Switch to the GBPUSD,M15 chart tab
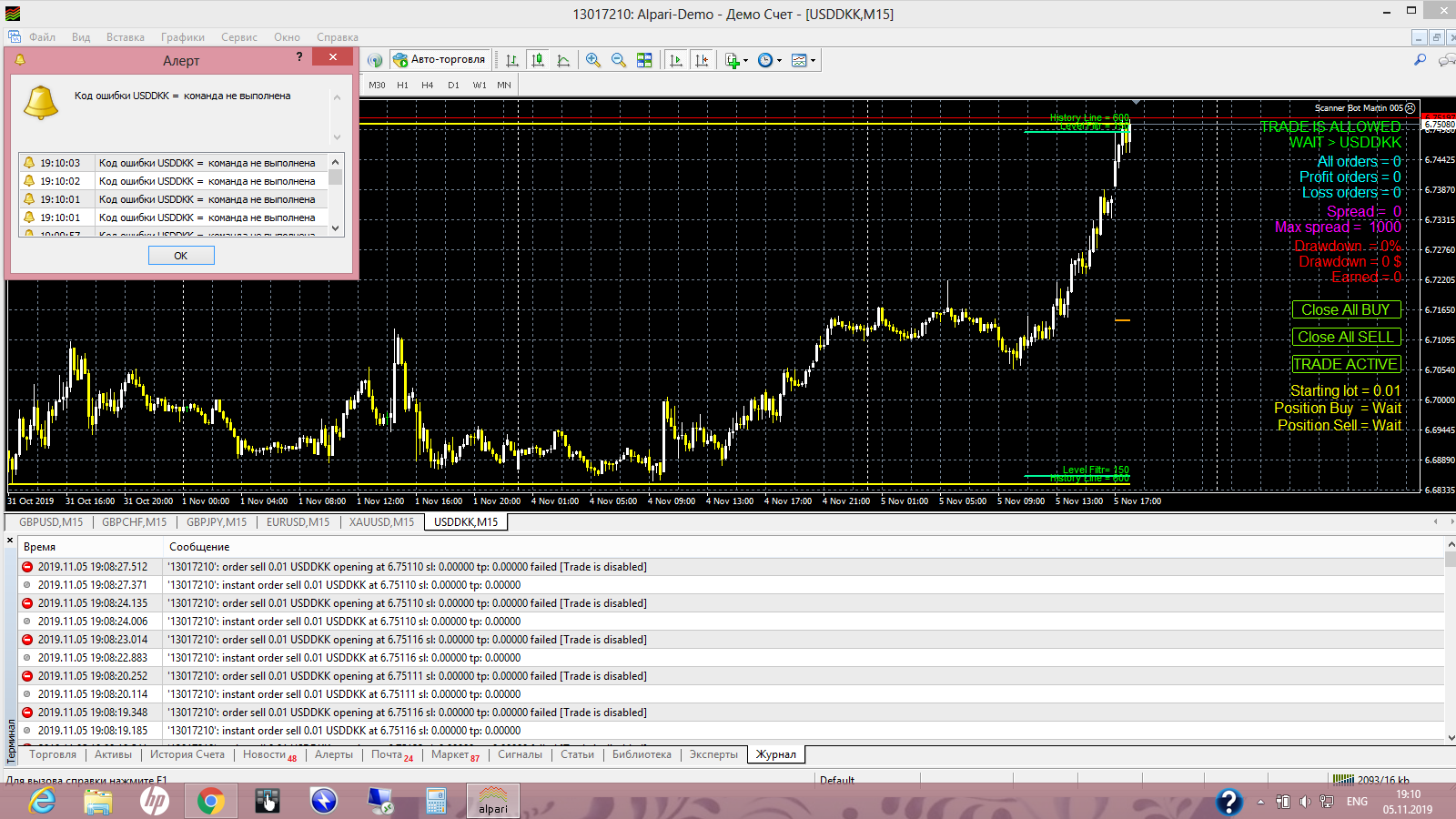Screen dimensions: 1456x819 (x=51, y=522)
